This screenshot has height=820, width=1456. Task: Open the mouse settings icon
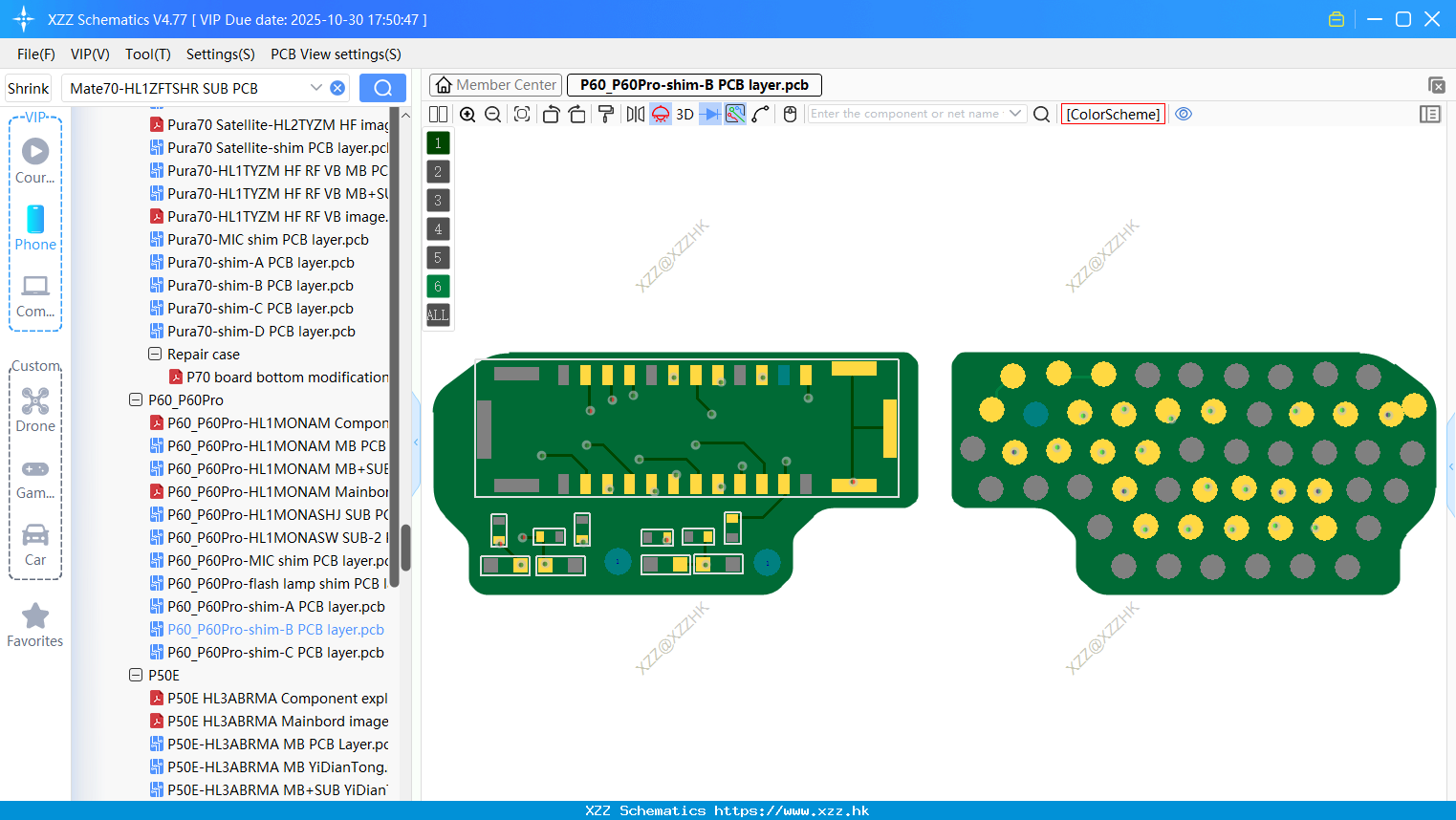790,114
